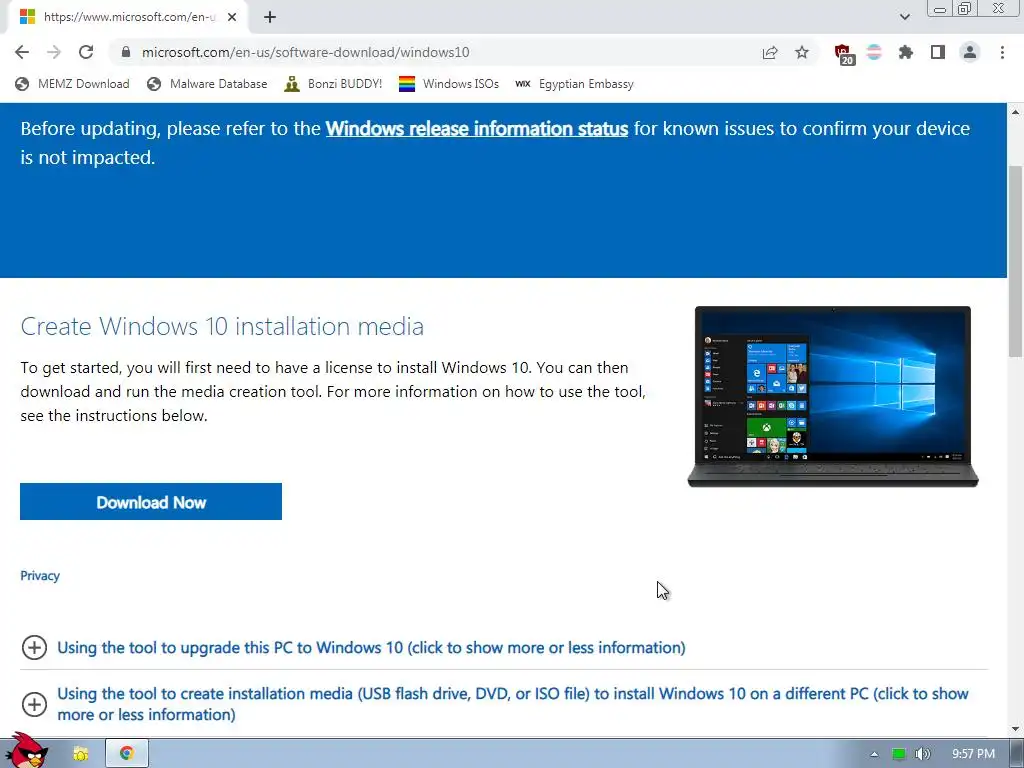The height and width of the screenshot is (768, 1024).
Task: Open the Extensions puzzle menu
Action: (906, 52)
